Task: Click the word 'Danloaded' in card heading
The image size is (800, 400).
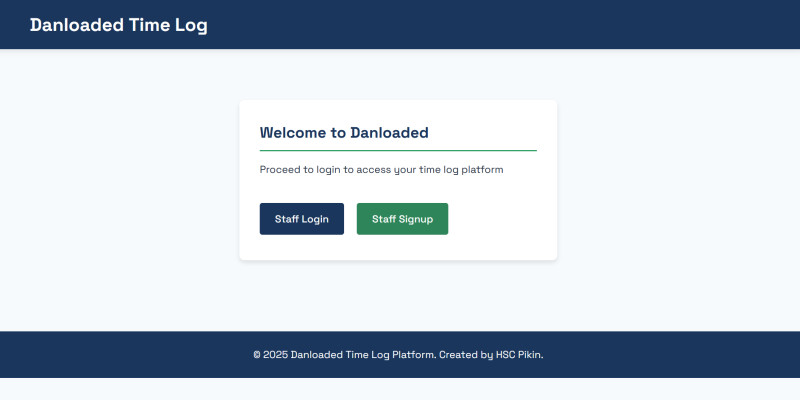Action: 389,132
